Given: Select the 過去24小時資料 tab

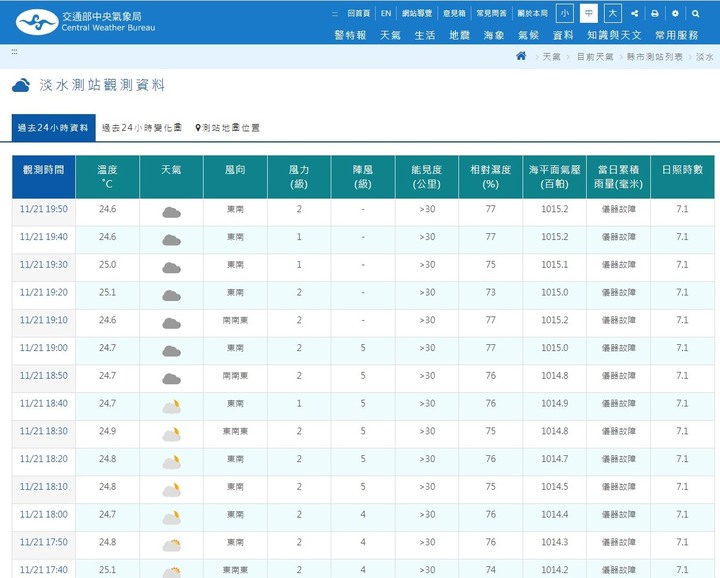Looking at the screenshot, I should (x=53, y=128).
